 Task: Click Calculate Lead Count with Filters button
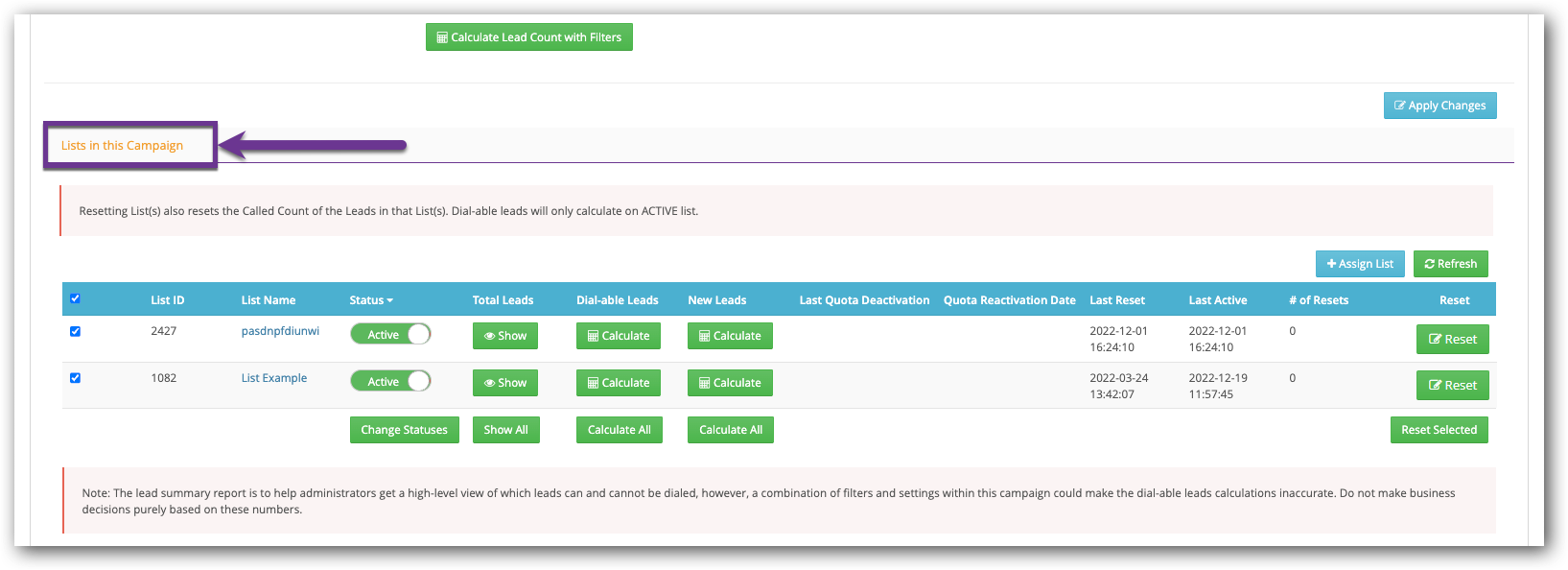pos(528,37)
